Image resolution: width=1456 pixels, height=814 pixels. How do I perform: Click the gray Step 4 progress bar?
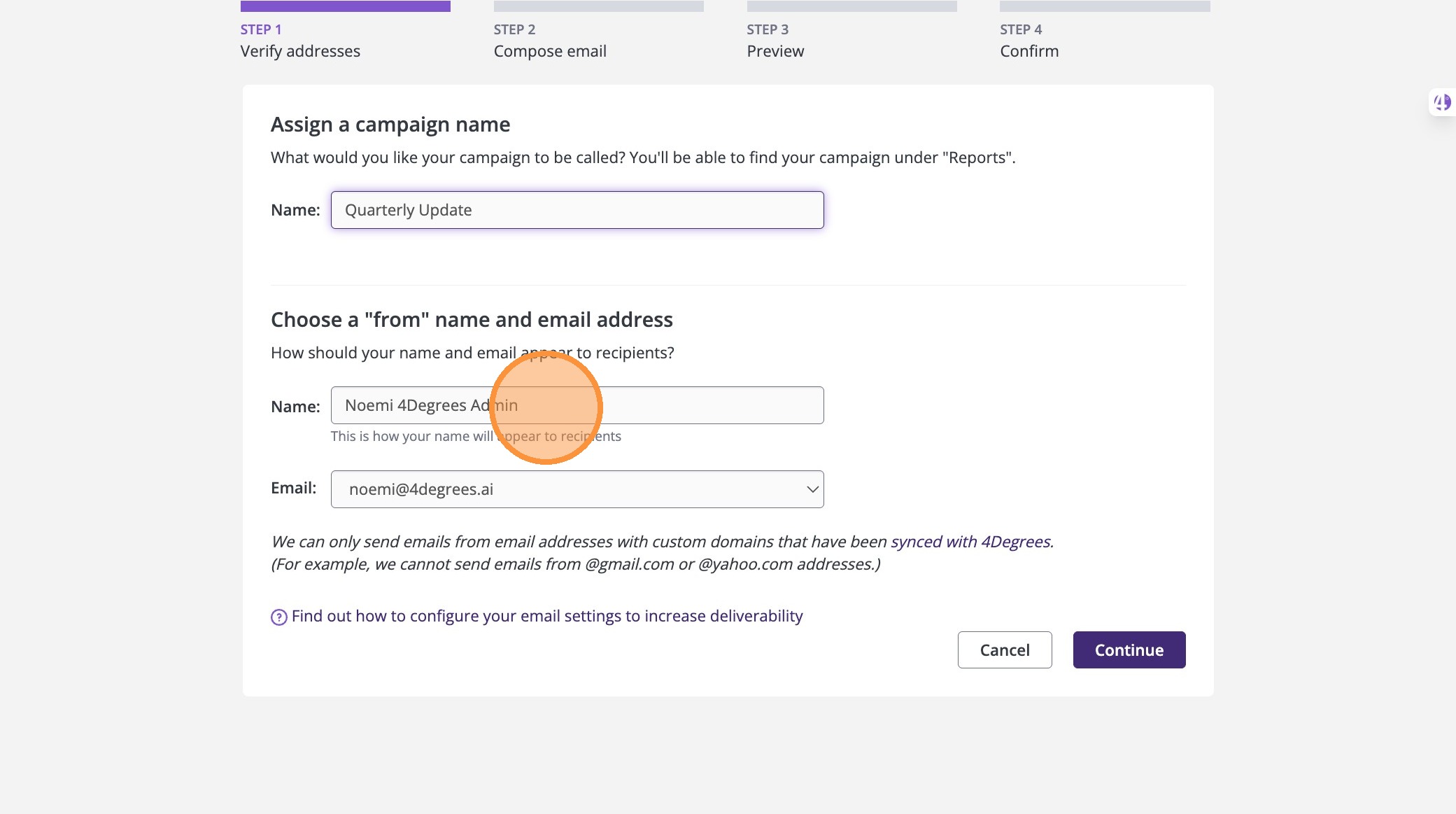(1105, 6)
